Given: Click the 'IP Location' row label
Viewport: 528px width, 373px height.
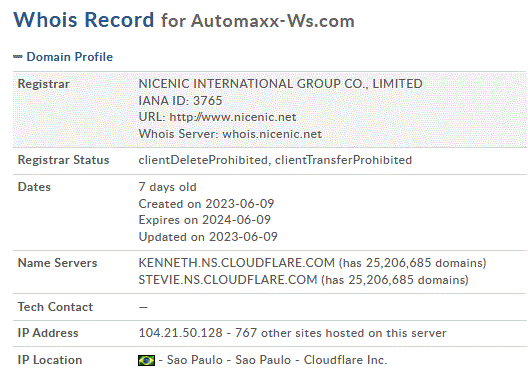Looking at the screenshot, I should [x=50, y=360].
